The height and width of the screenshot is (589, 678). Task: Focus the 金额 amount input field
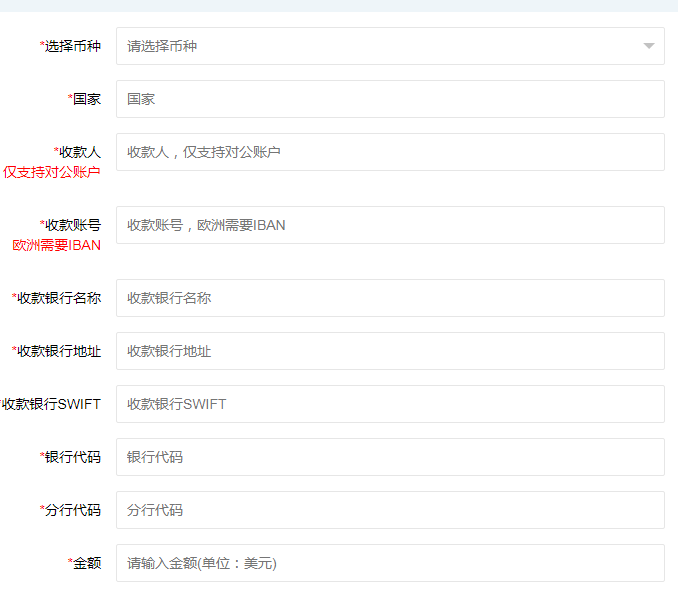coord(390,563)
